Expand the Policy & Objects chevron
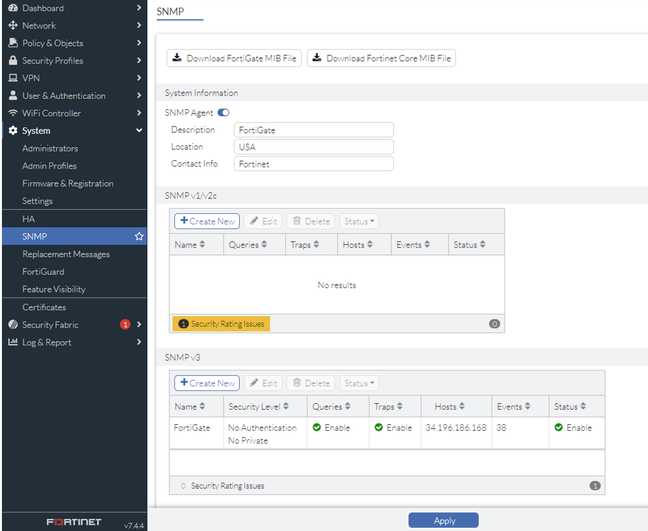648x531 pixels. [x=139, y=43]
